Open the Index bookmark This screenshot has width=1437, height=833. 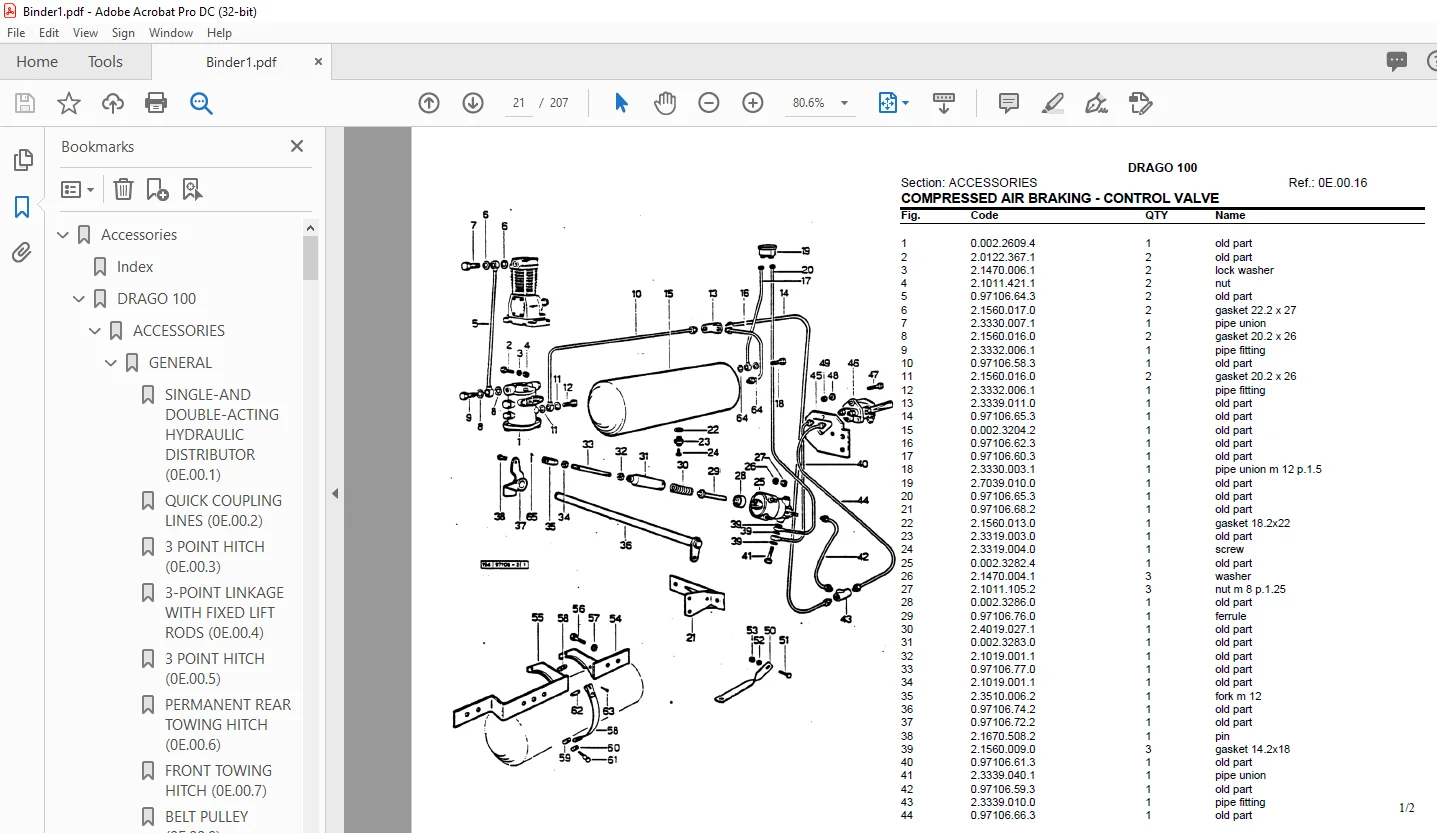pos(135,267)
